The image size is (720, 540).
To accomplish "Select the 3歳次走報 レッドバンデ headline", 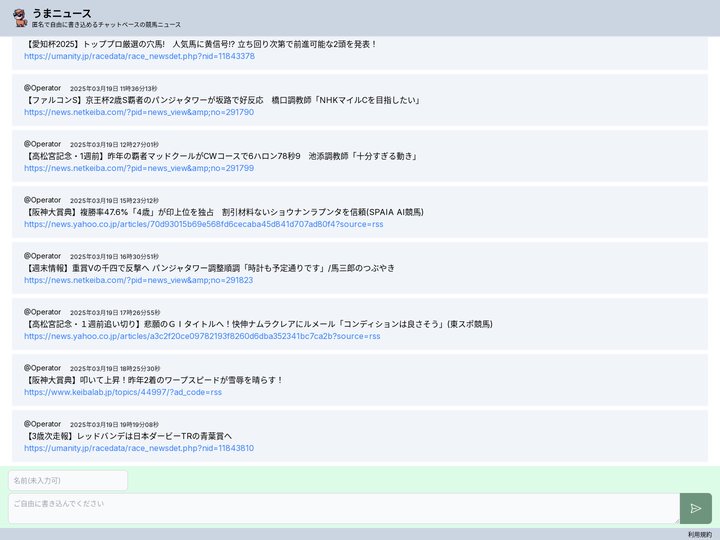I will (128, 436).
